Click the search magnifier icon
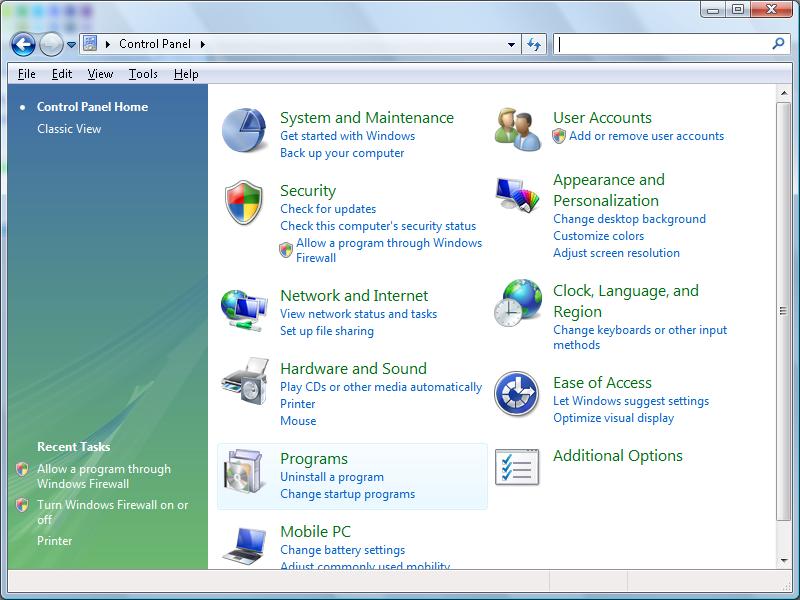800x600 pixels. tap(779, 43)
